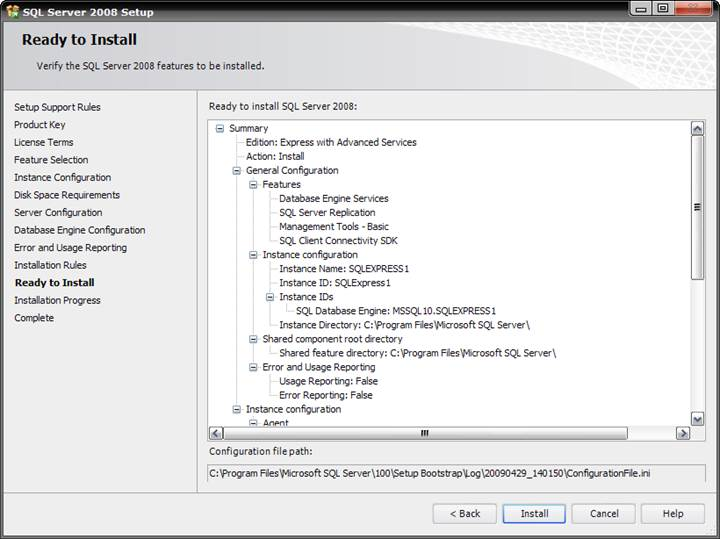Screen dimensions: 720x539
Task: Click the SQL Server Setup title bar icon
Action: click(x=12, y=11)
